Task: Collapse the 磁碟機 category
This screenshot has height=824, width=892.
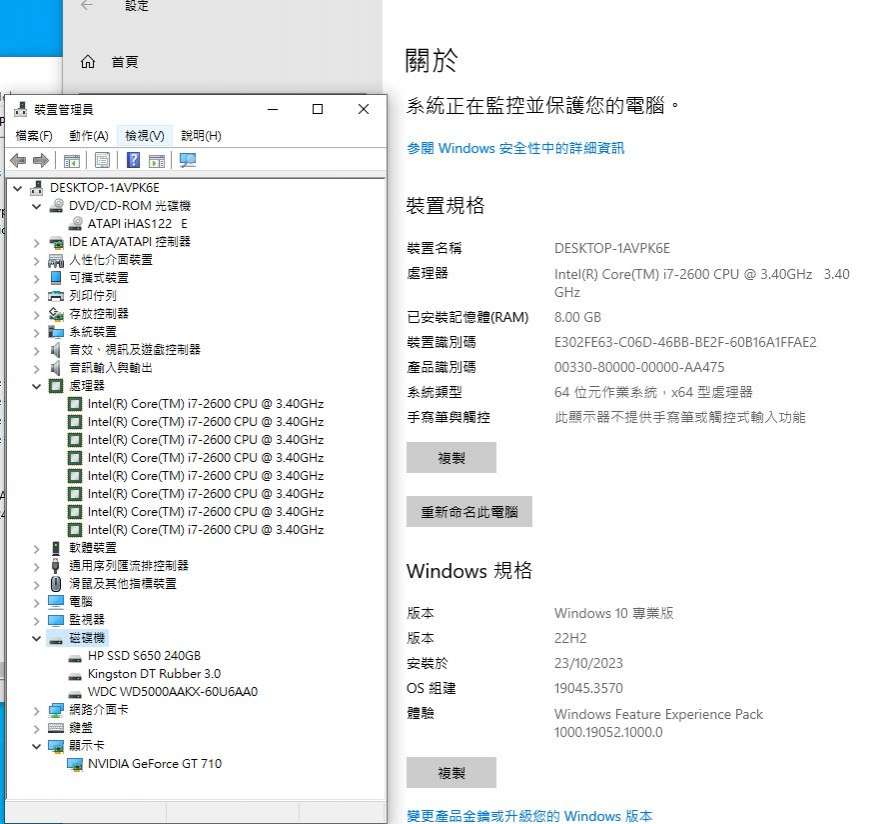Action: [x=36, y=638]
